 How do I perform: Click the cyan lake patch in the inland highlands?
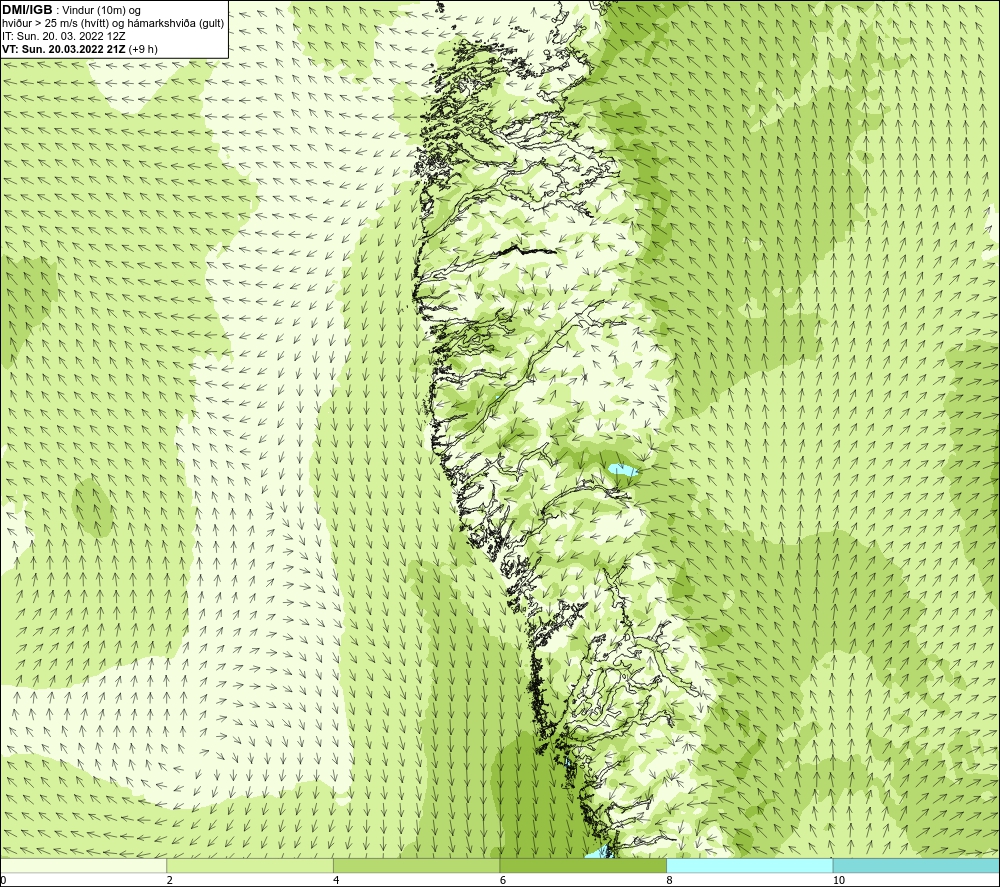[x=623, y=471]
